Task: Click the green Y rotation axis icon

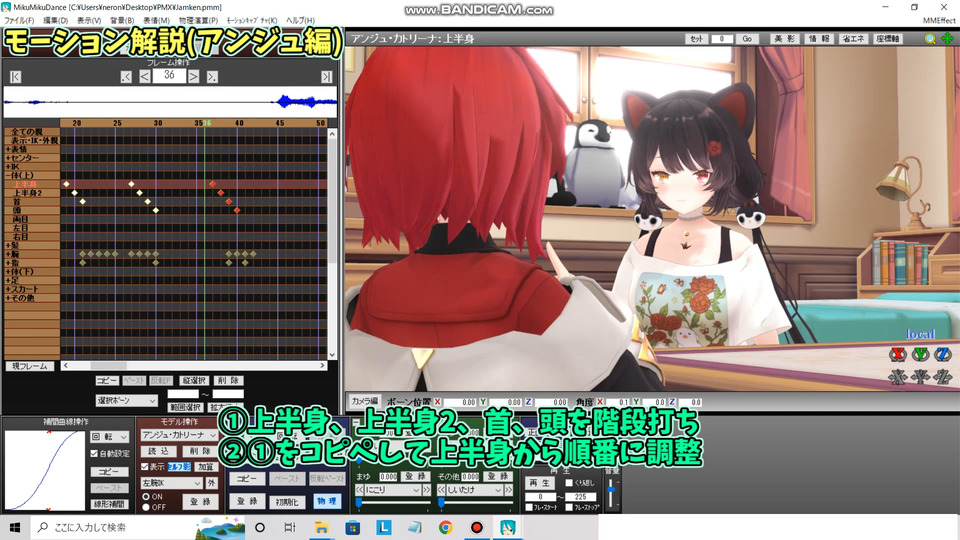Action: 920,354
